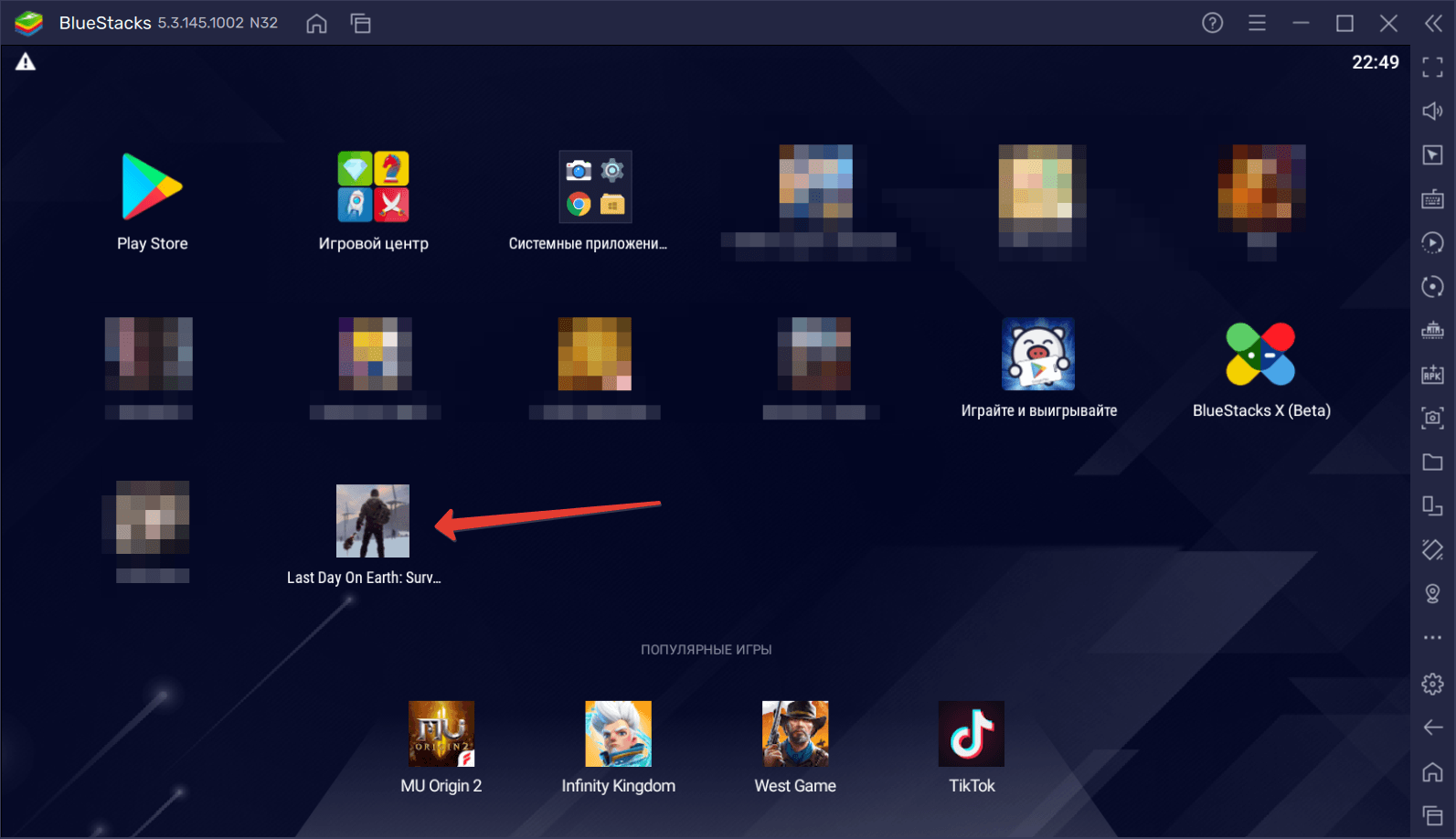Open MU Origin 2 game
Viewport: 1456px width, 839px height.
click(x=441, y=734)
